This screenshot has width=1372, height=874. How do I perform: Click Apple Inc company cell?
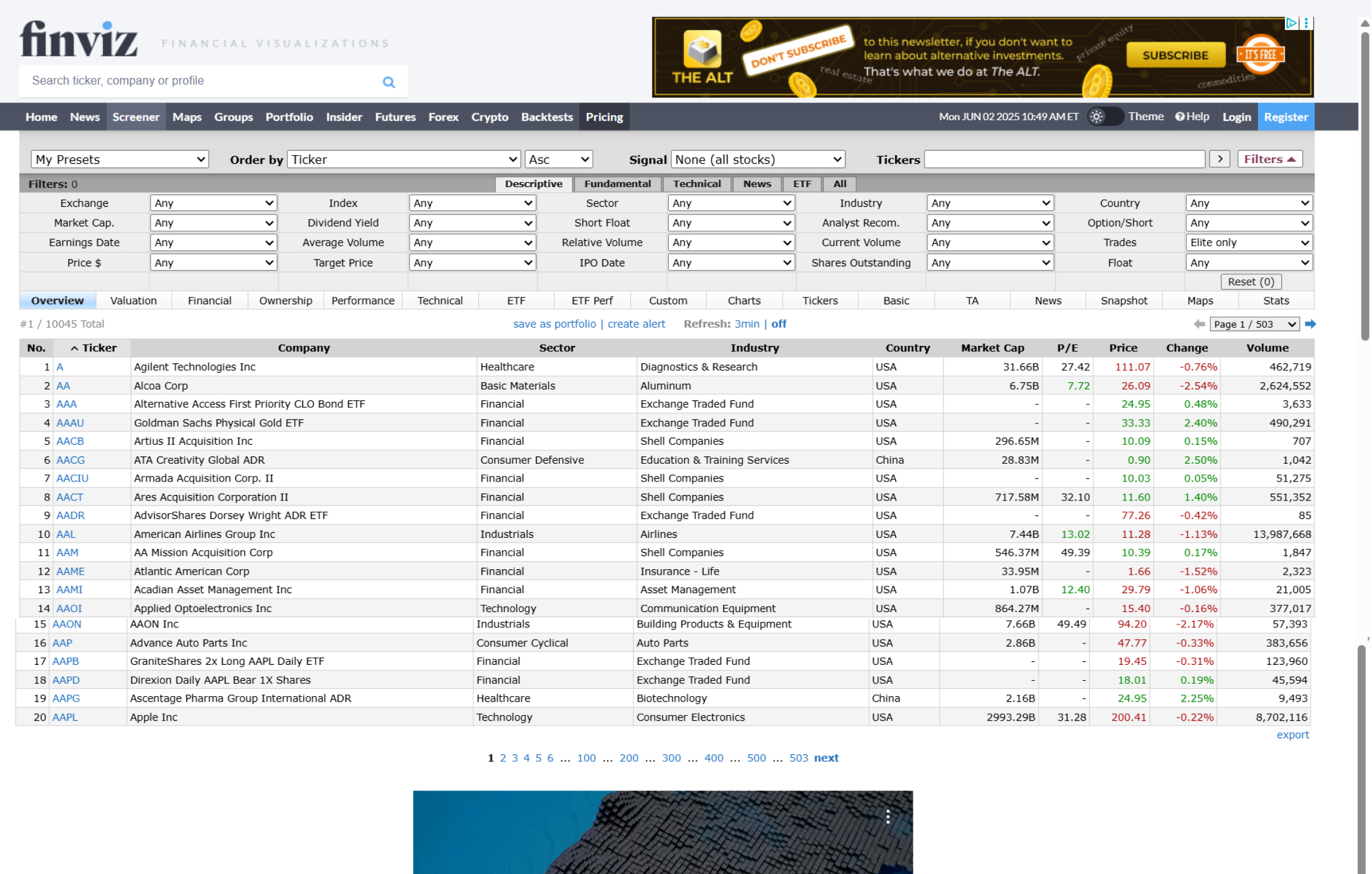click(x=300, y=717)
